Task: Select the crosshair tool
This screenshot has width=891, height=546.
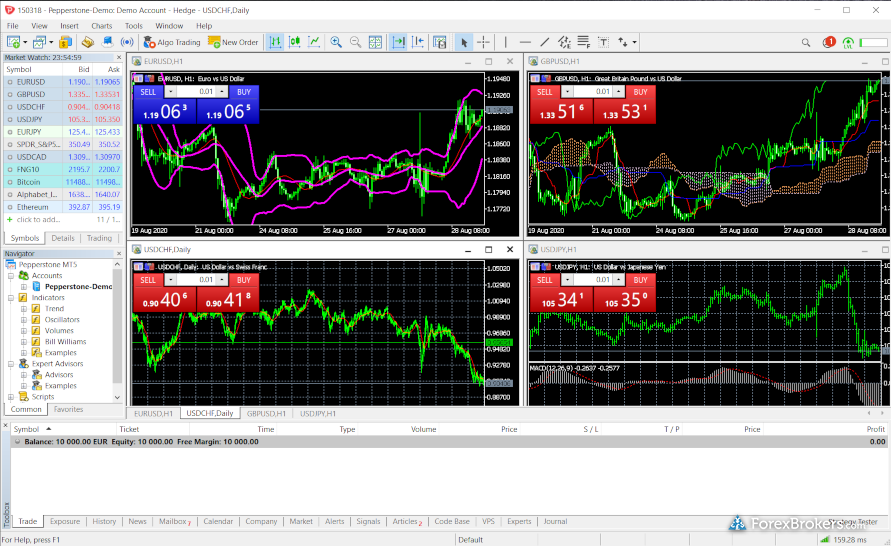Action: click(x=484, y=42)
